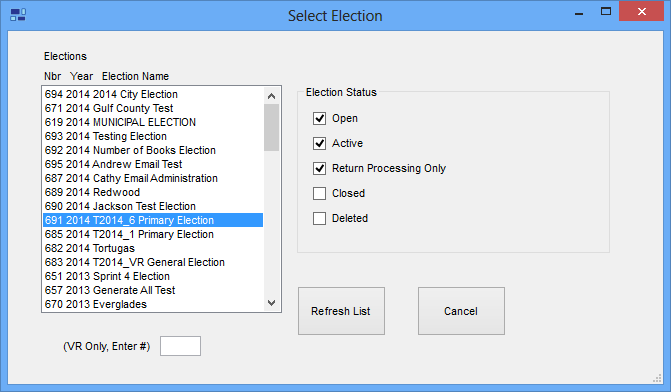Choose 683 T2014_VR General Election
This screenshot has width=671, height=392.
(x=153, y=262)
